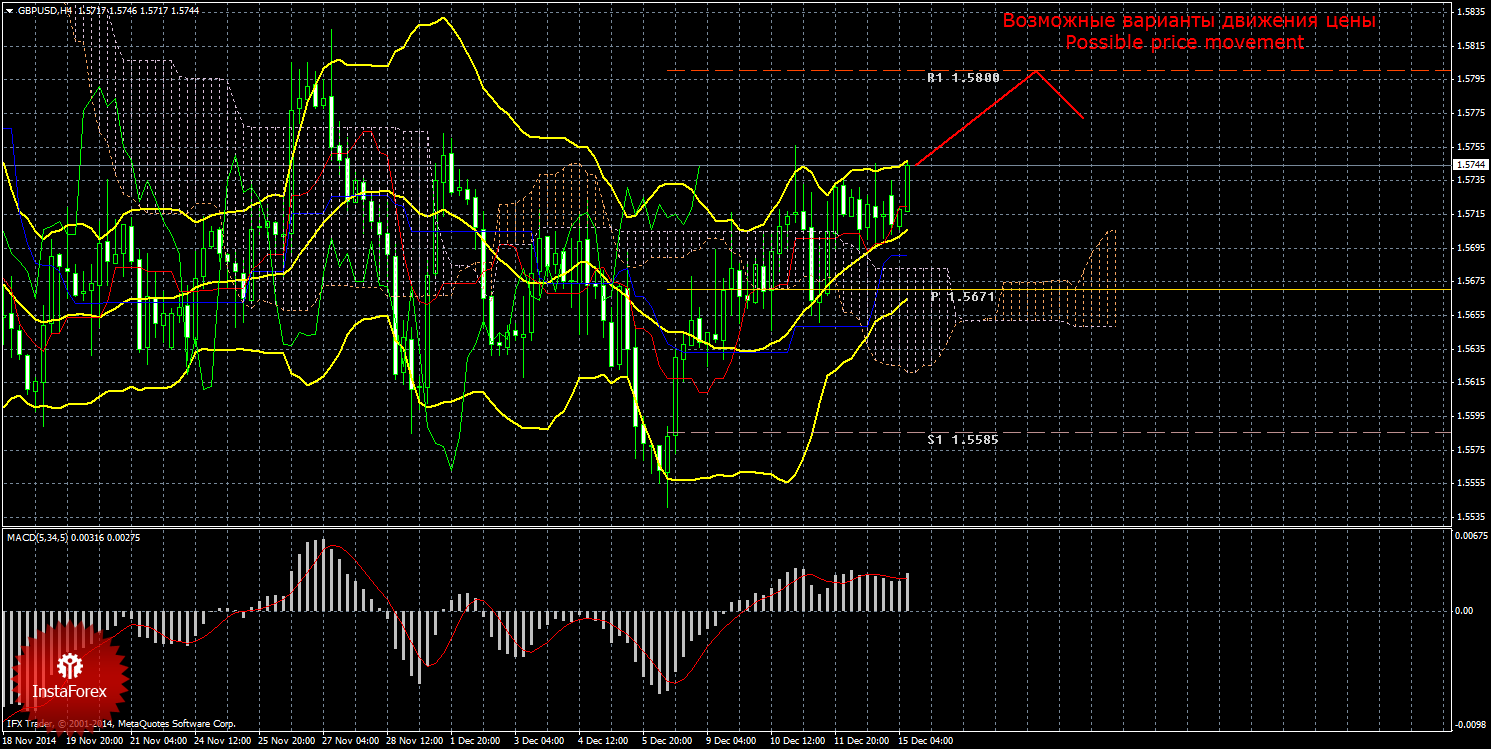Click the highlighted 1.5744 current price tag on the axis
The width and height of the screenshot is (1491, 749).
click(x=1472, y=164)
